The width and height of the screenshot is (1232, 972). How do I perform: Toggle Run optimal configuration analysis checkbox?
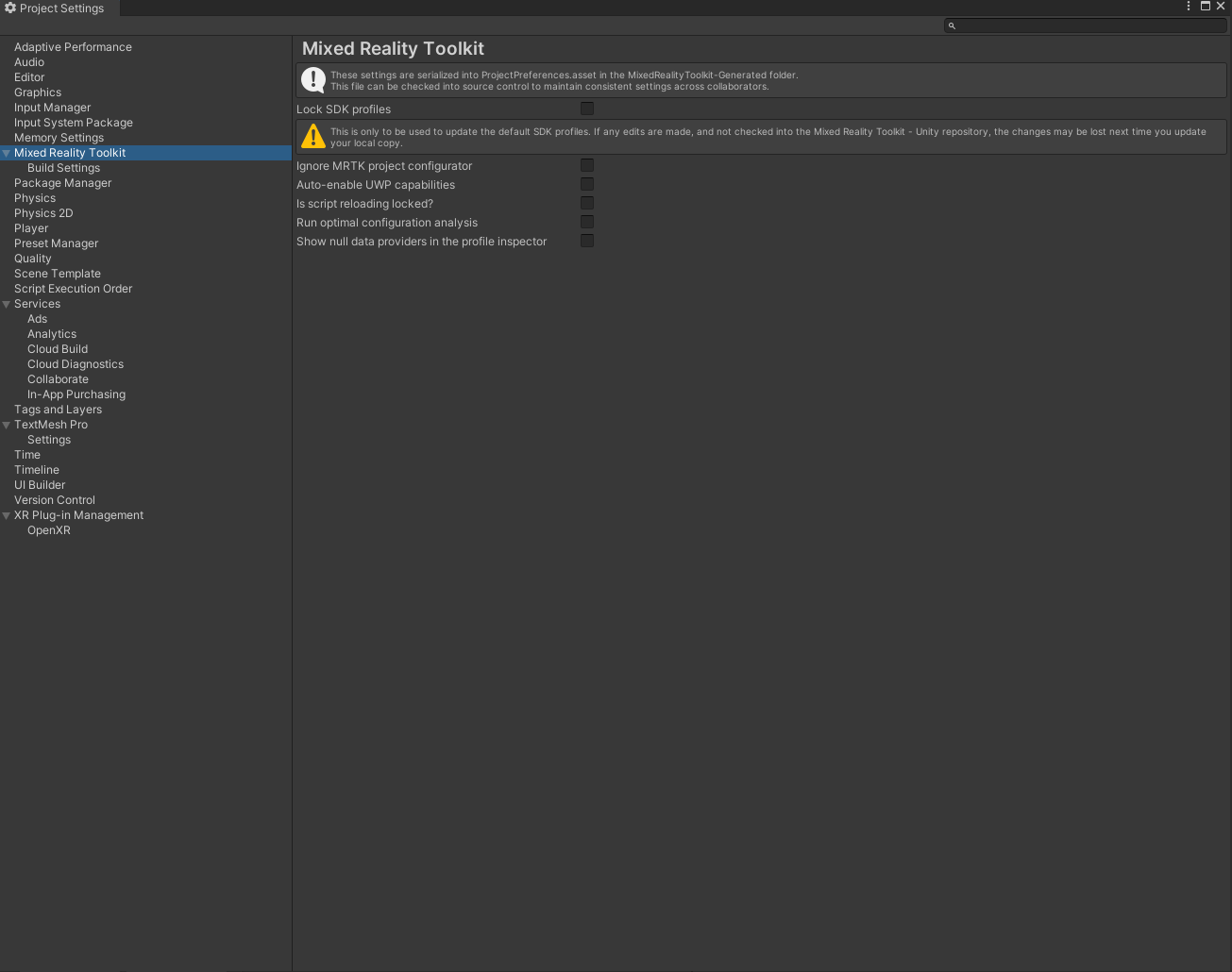(x=587, y=223)
